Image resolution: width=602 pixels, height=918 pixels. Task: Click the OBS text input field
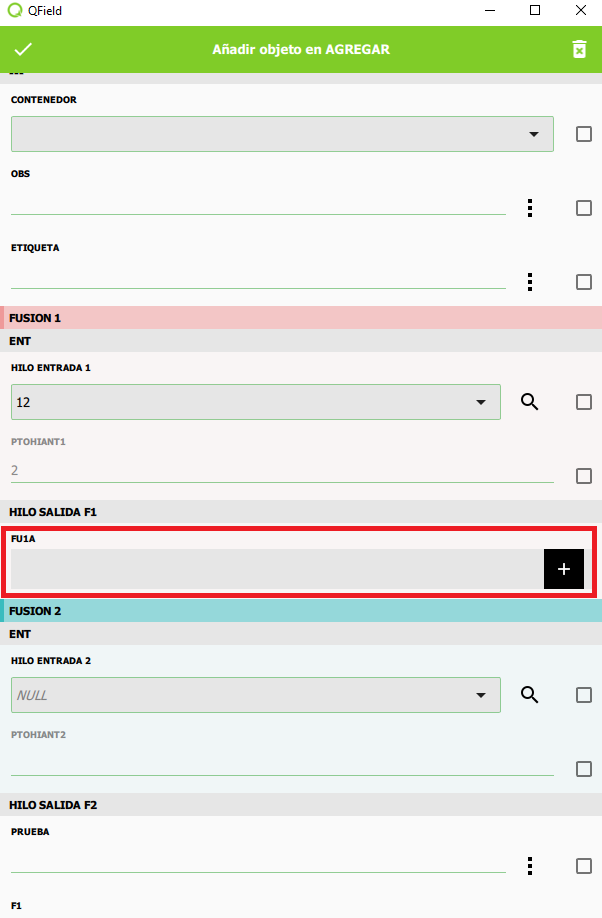258,204
